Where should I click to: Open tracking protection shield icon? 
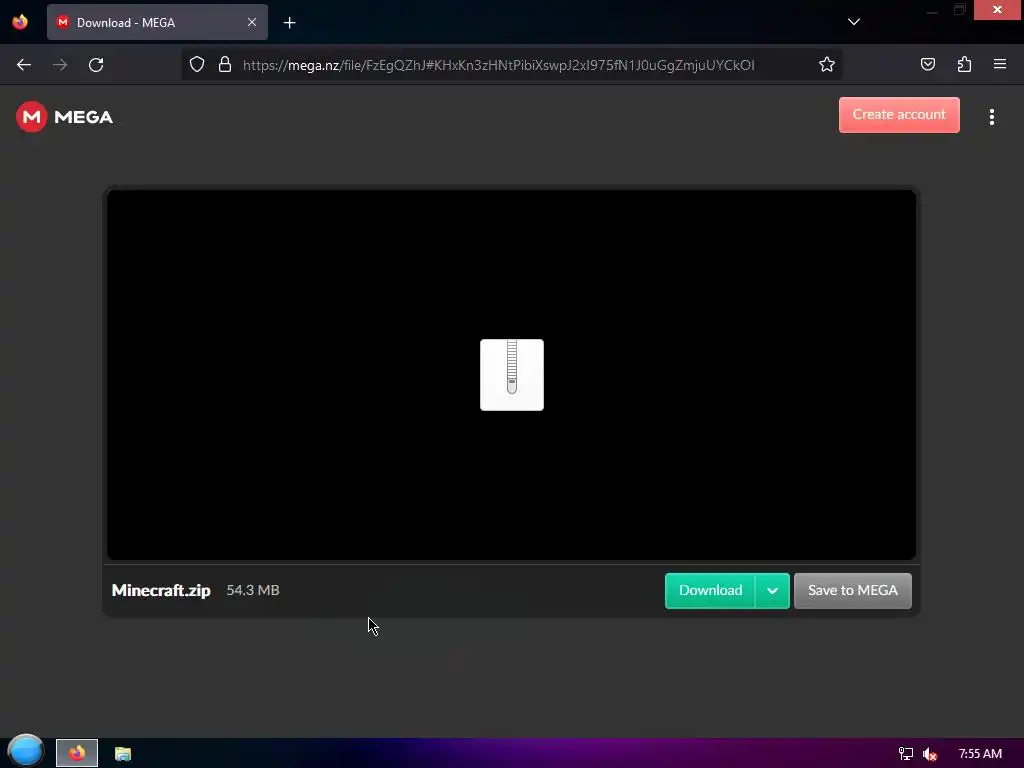tap(197, 64)
